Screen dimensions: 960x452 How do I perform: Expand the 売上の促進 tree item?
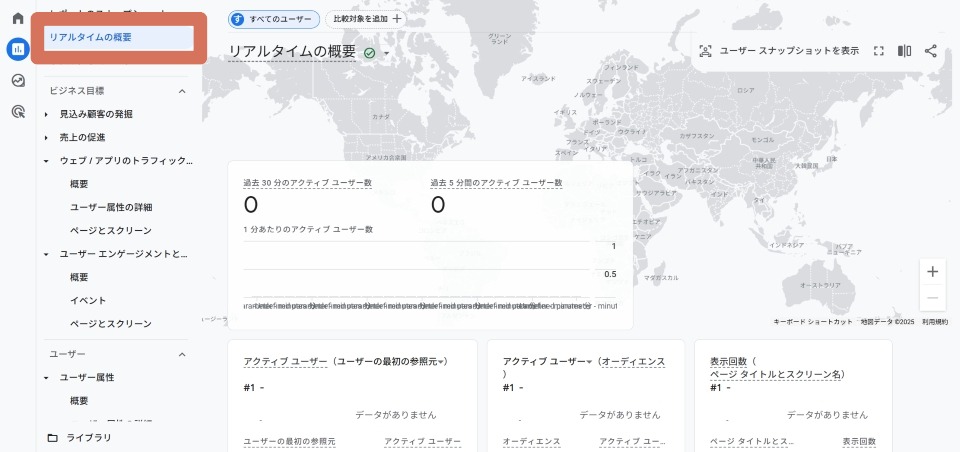(46, 137)
